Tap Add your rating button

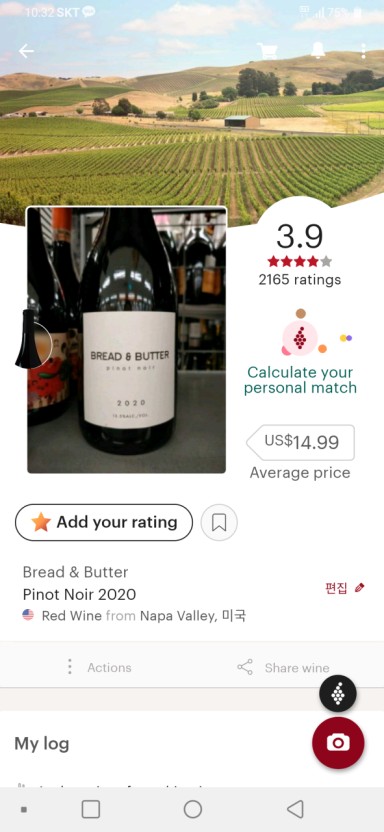(x=104, y=523)
